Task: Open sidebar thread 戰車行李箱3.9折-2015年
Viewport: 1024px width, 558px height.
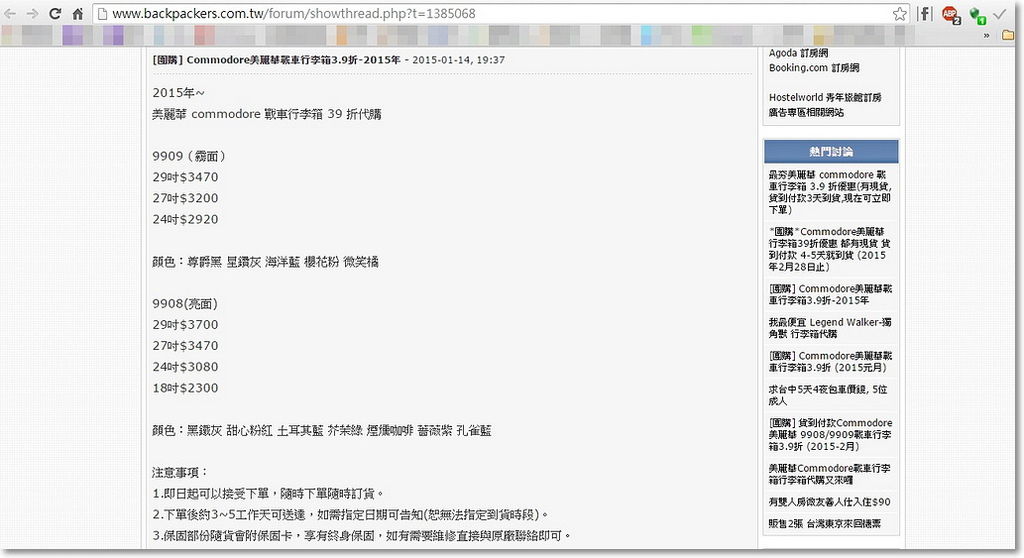Action: point(830,294)
